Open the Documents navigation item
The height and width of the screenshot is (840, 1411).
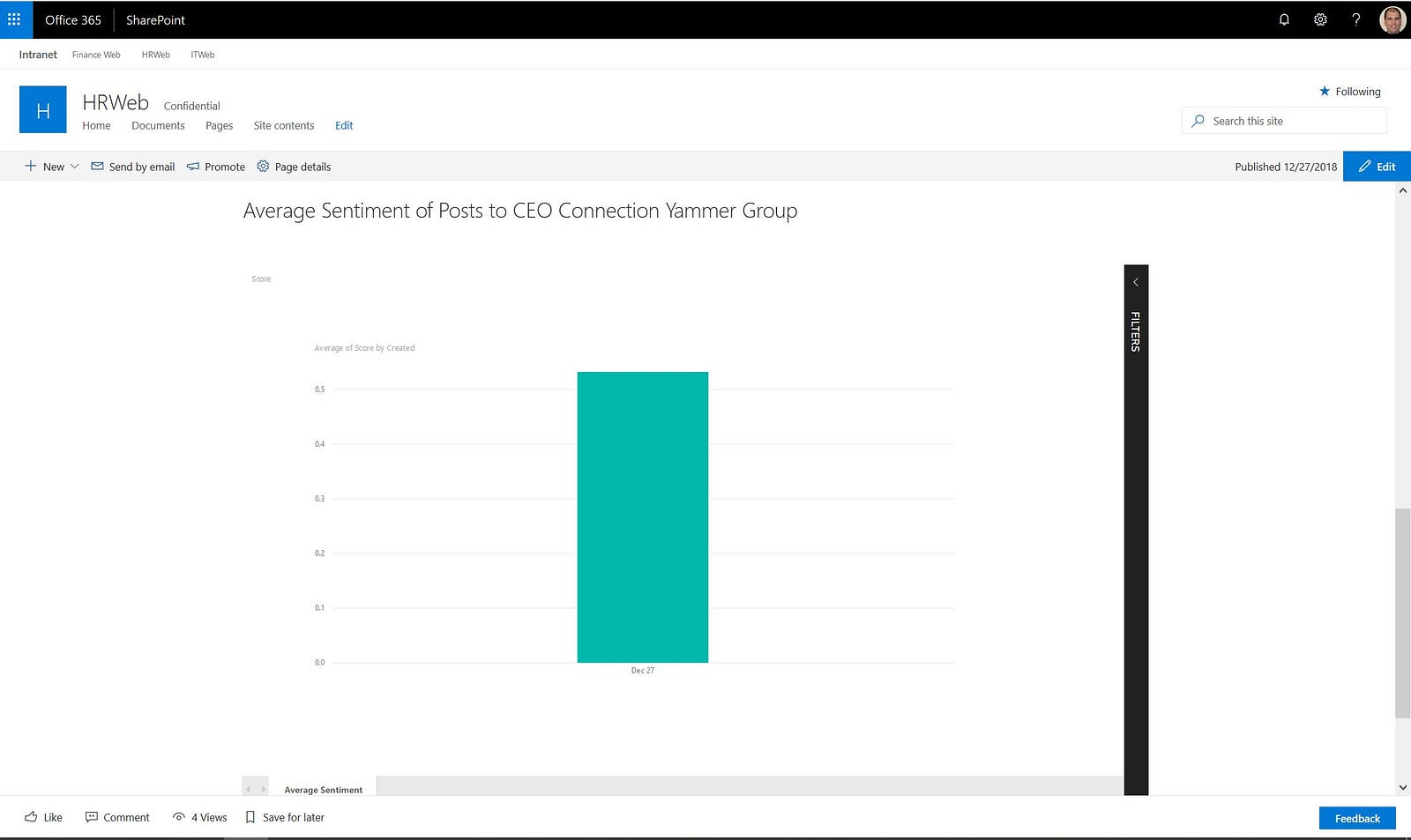pyautogui.click(x=158, y=126)
